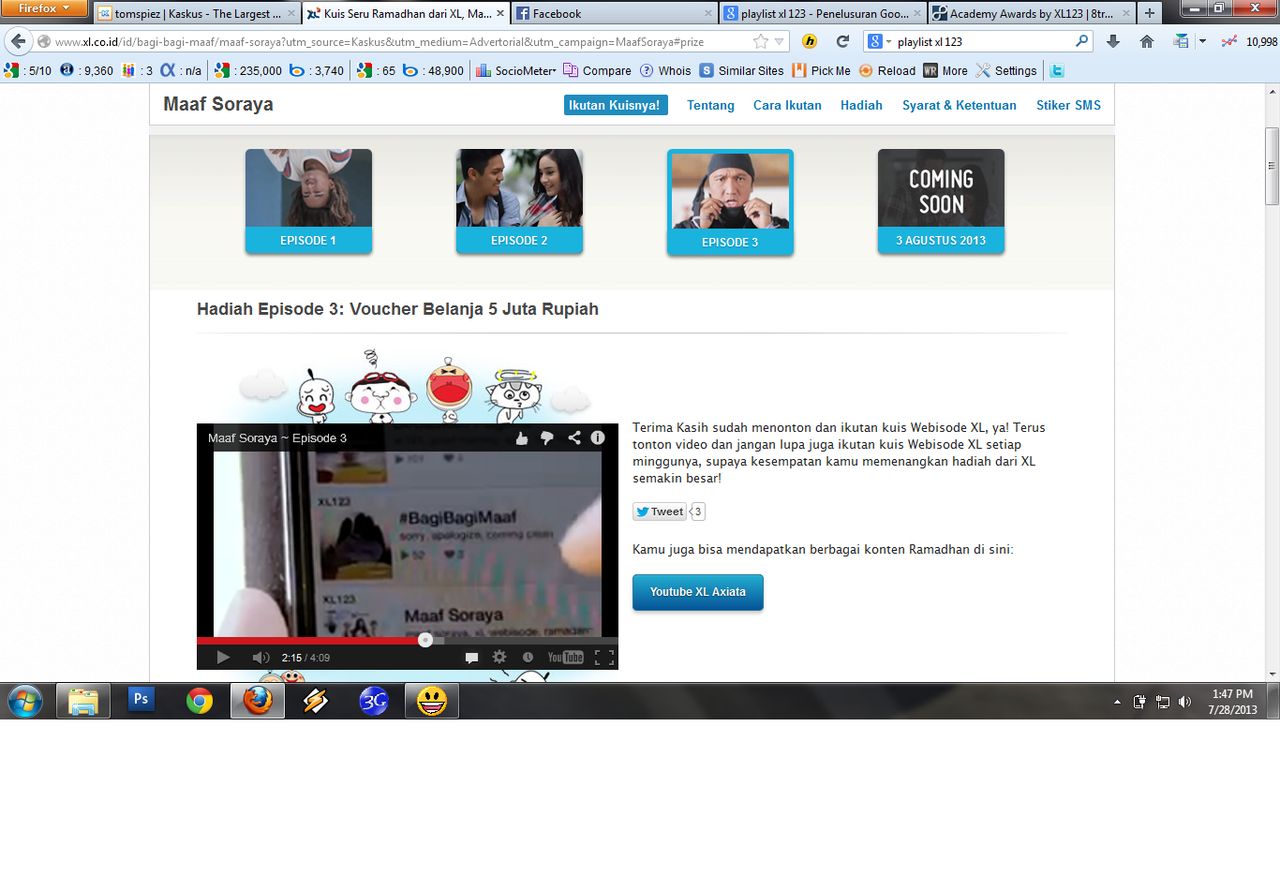Switch the video to fullscreen
Image resolution: width=1280 pixels, height=875 pixels.
(604, 657)
